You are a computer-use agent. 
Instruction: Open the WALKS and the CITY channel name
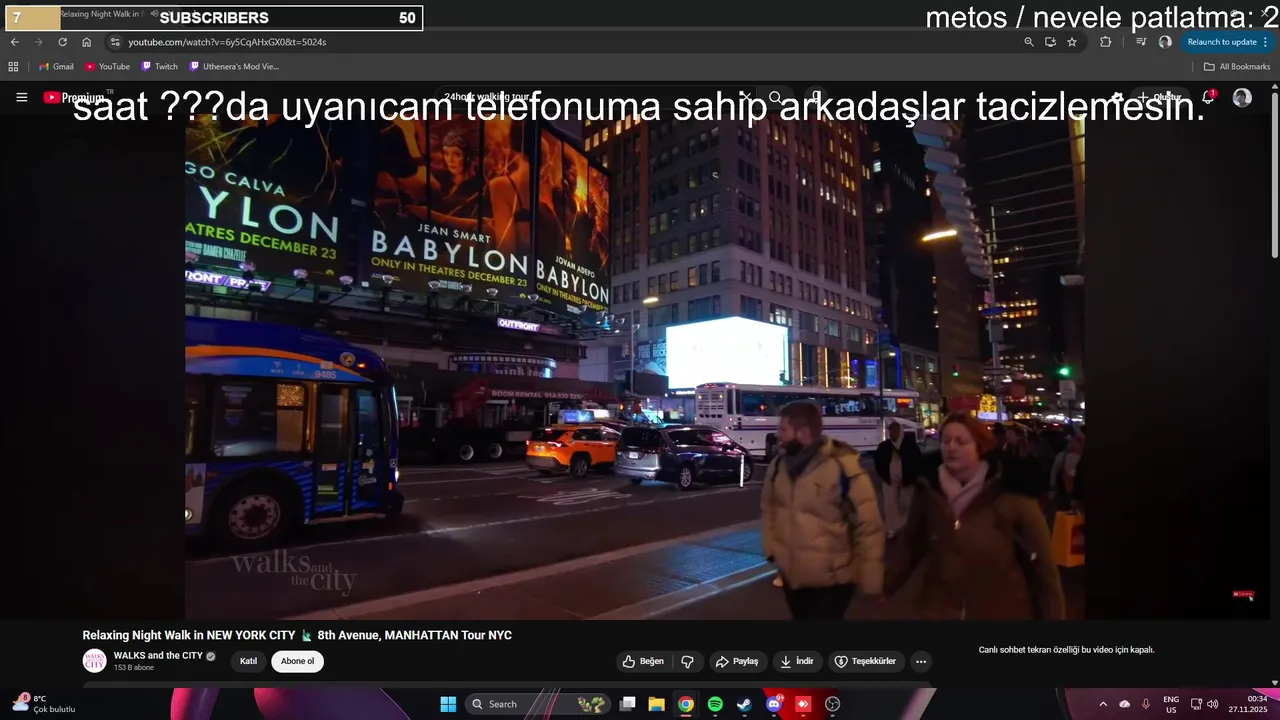(x=158, y=656)
